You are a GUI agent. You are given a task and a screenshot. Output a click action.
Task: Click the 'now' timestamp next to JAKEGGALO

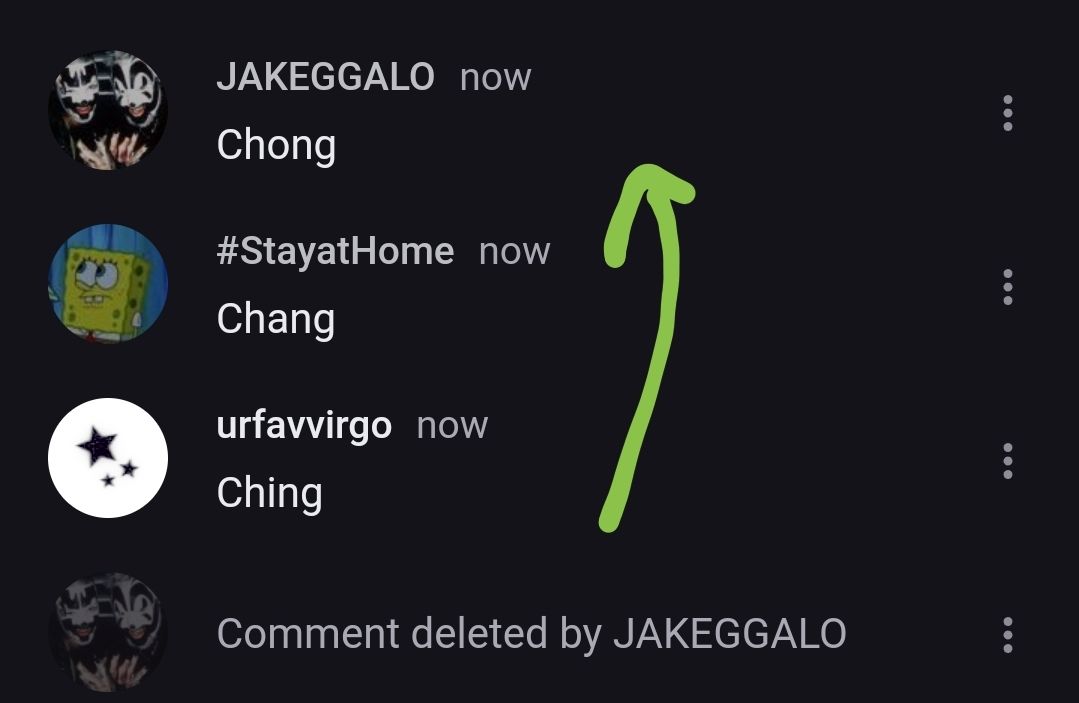pyautogui.click(x=495, y=78)
